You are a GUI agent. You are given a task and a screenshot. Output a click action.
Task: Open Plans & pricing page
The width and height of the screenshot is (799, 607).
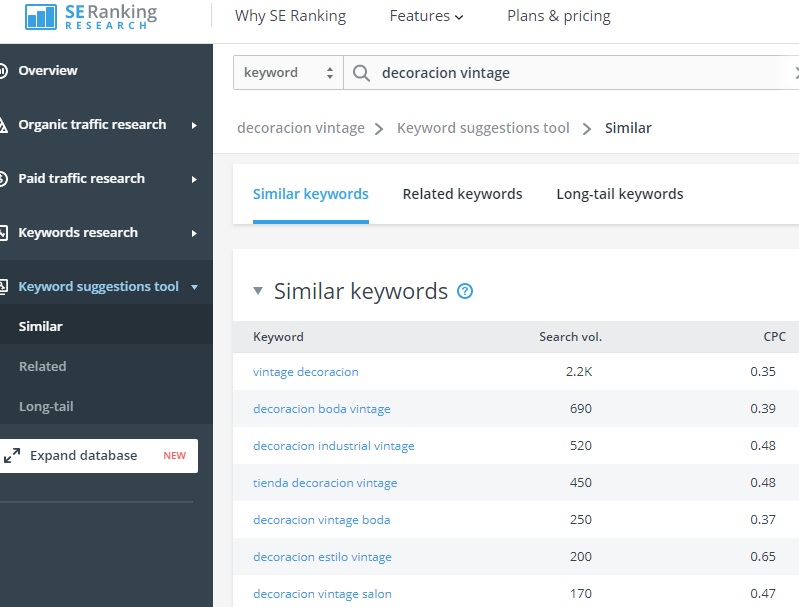coord(558,16)
